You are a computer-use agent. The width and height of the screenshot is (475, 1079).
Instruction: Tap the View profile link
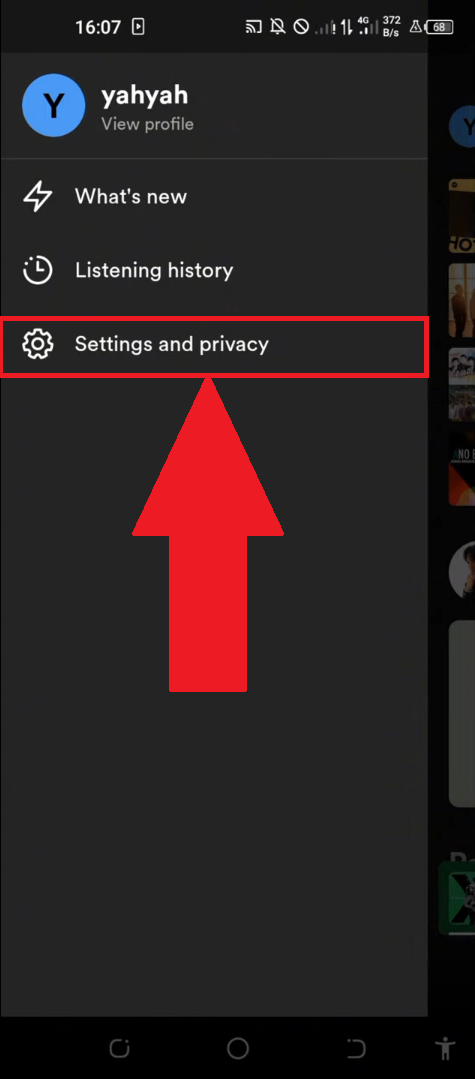[147, 125]
